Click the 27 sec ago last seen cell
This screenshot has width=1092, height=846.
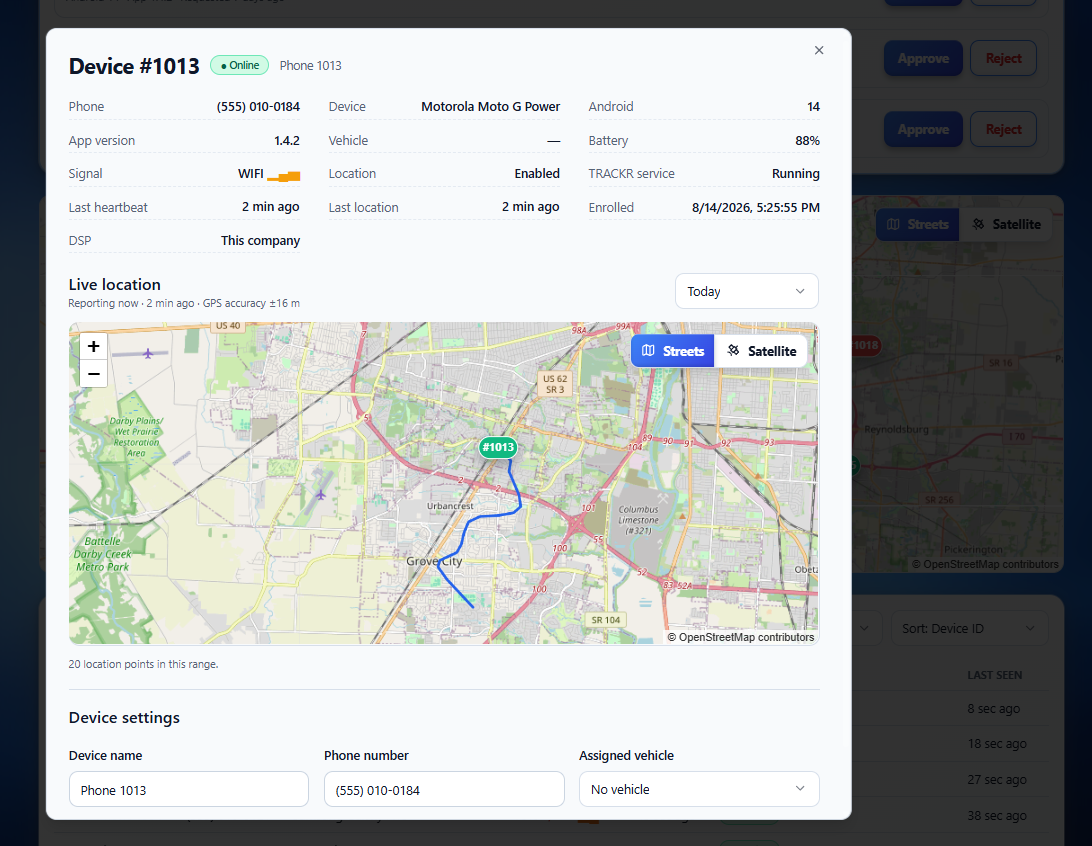coord(997,780)
